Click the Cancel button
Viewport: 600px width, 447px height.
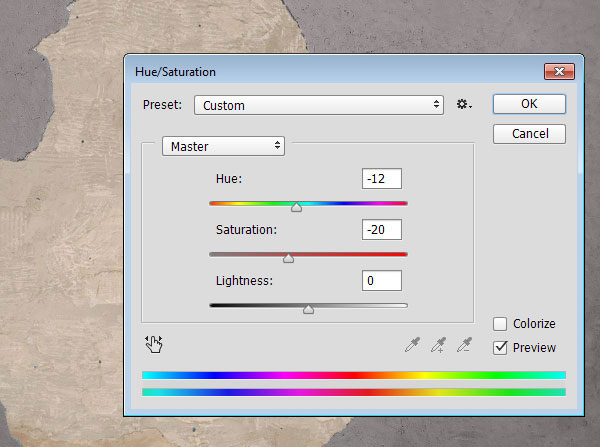529,134
